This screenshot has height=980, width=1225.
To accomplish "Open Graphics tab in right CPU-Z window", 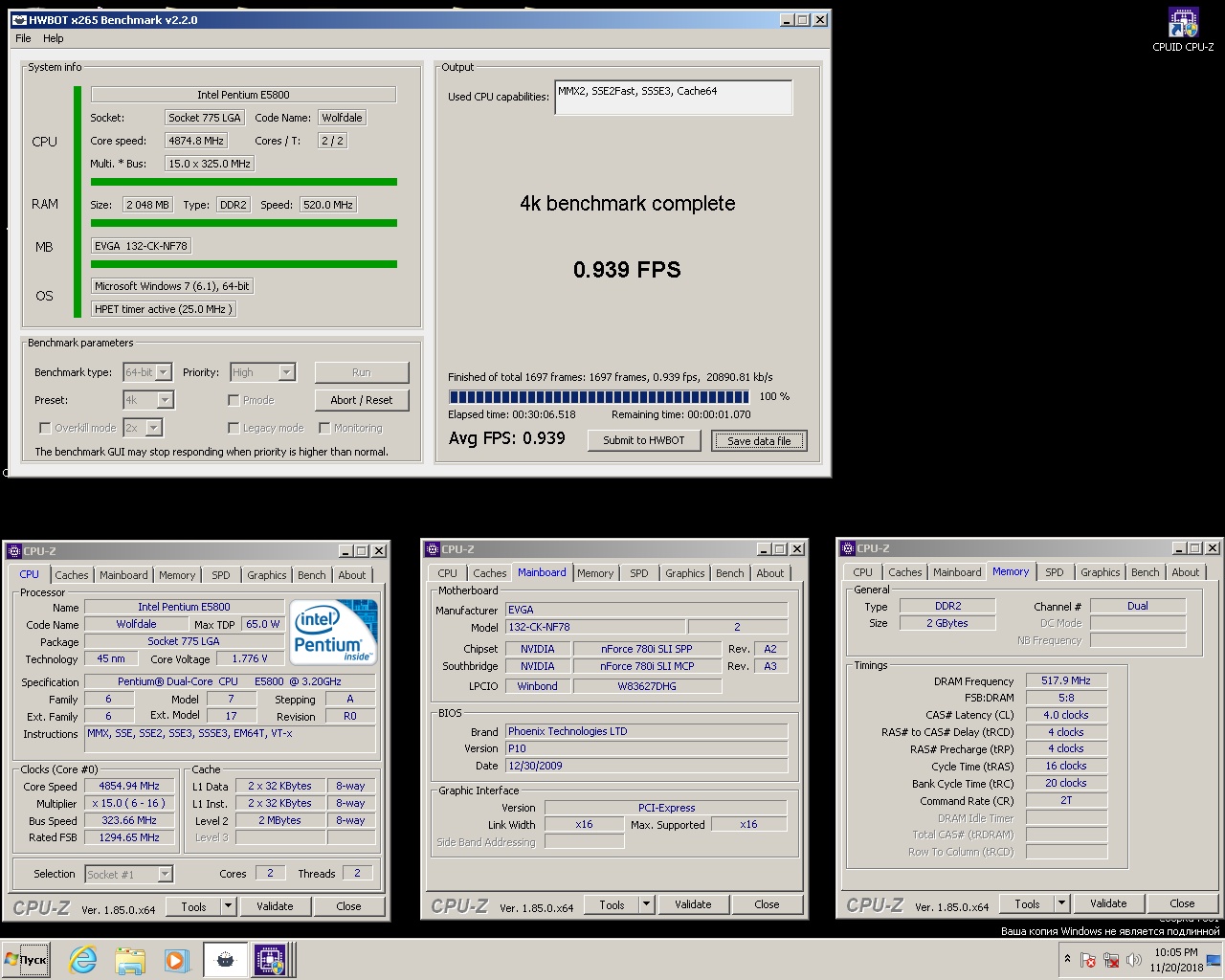I will pos(1101,572).
